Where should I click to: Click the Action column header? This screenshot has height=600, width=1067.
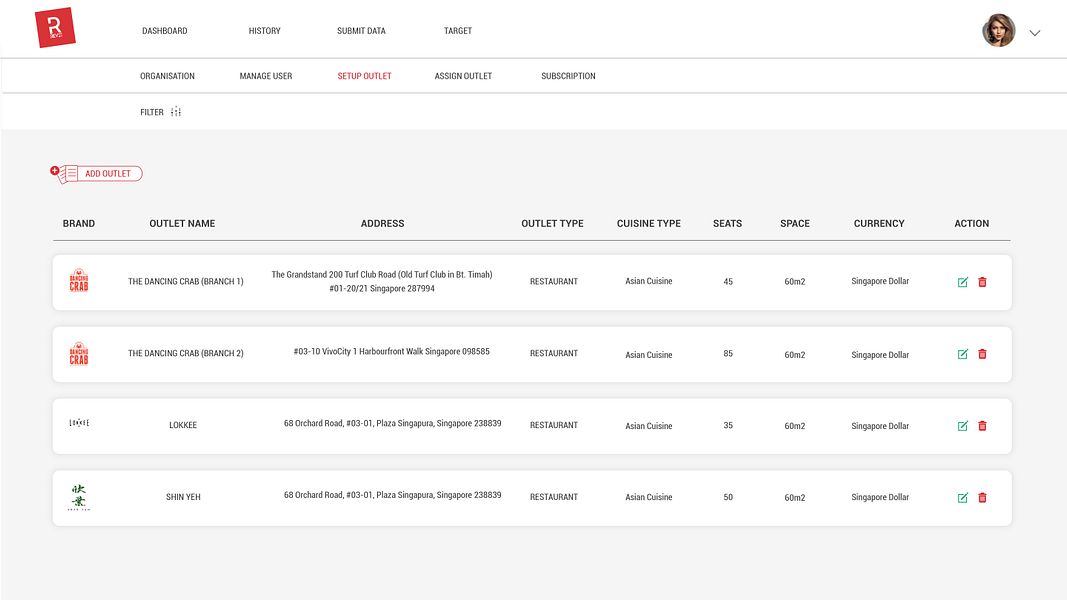coord(972,223)
